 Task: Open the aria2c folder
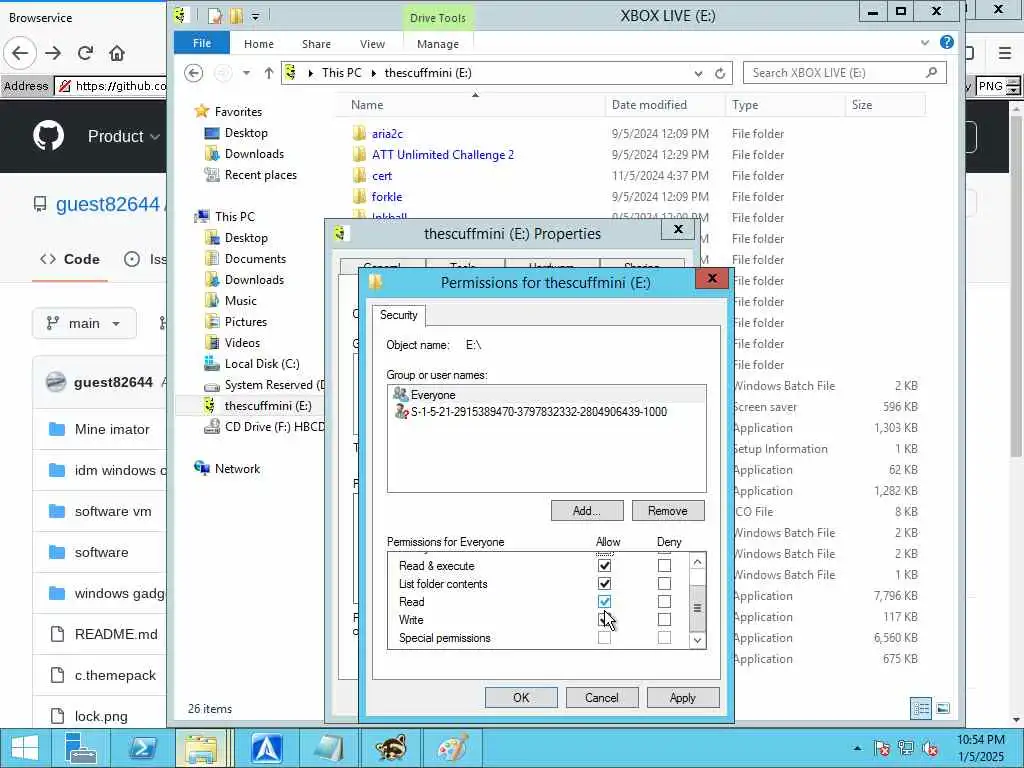coord(387,133)
